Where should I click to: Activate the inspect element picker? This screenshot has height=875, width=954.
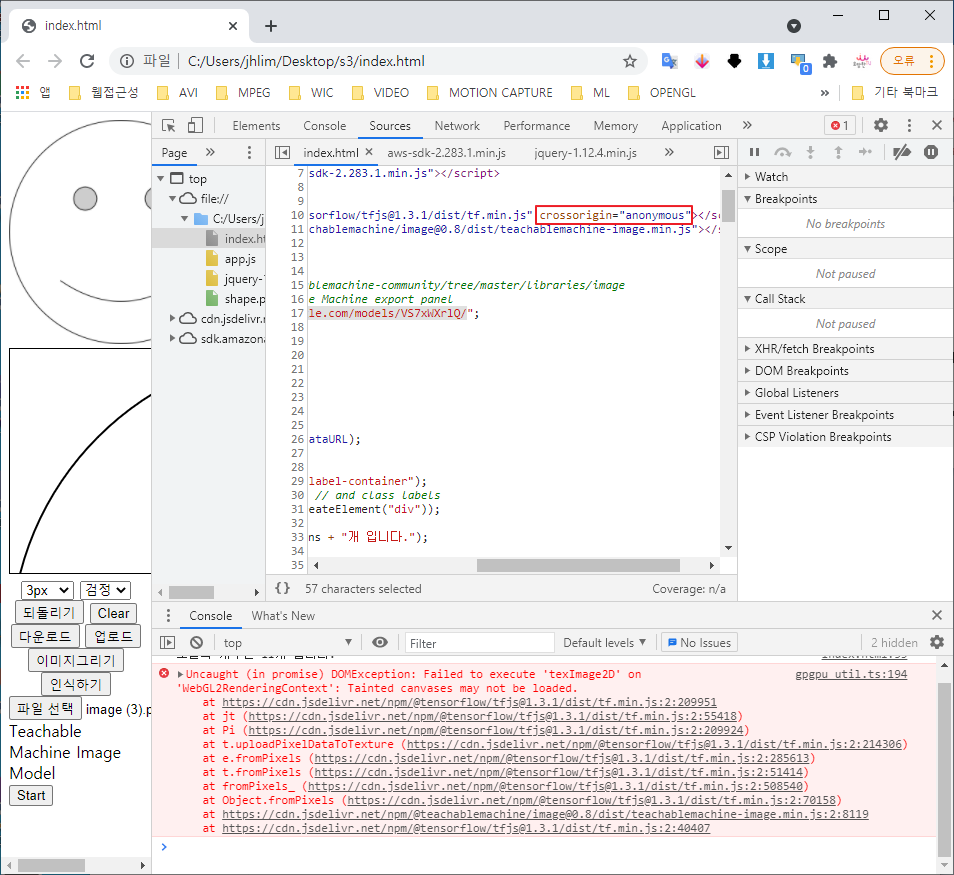[169, 125]
